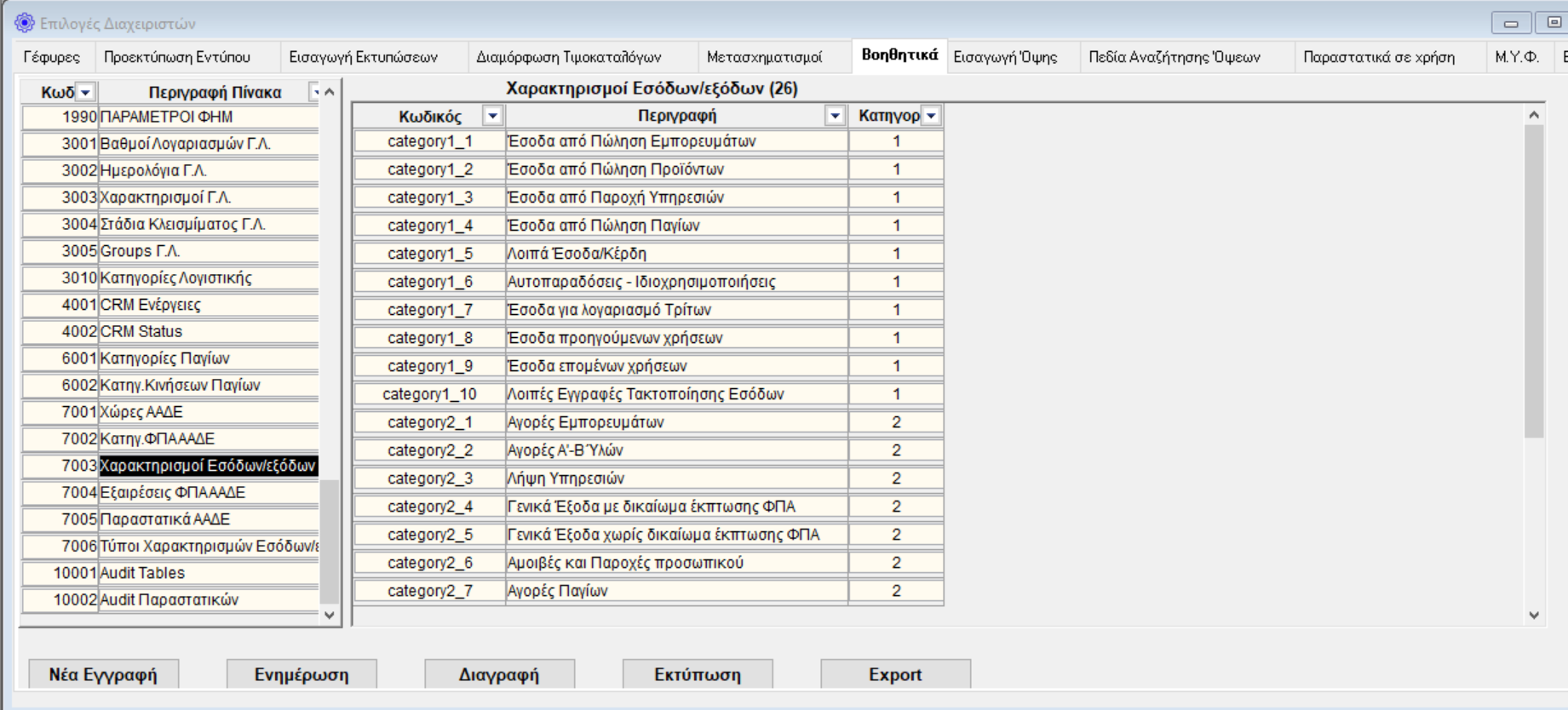Select the Παραστατικά ΑΑΔΕ list row
The height and width of the screenshot is (710, 1568).
[164, 519]
